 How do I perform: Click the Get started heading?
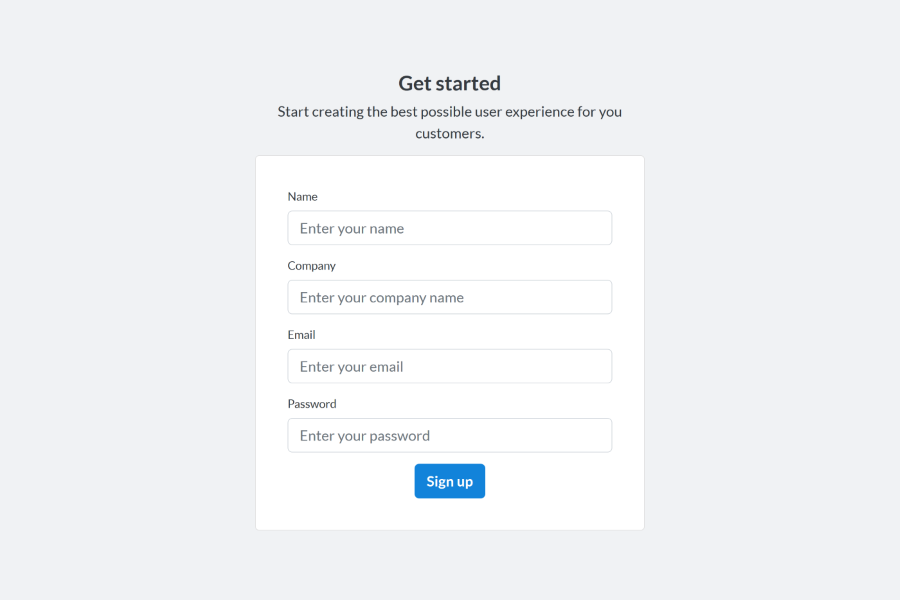(449, 83)
